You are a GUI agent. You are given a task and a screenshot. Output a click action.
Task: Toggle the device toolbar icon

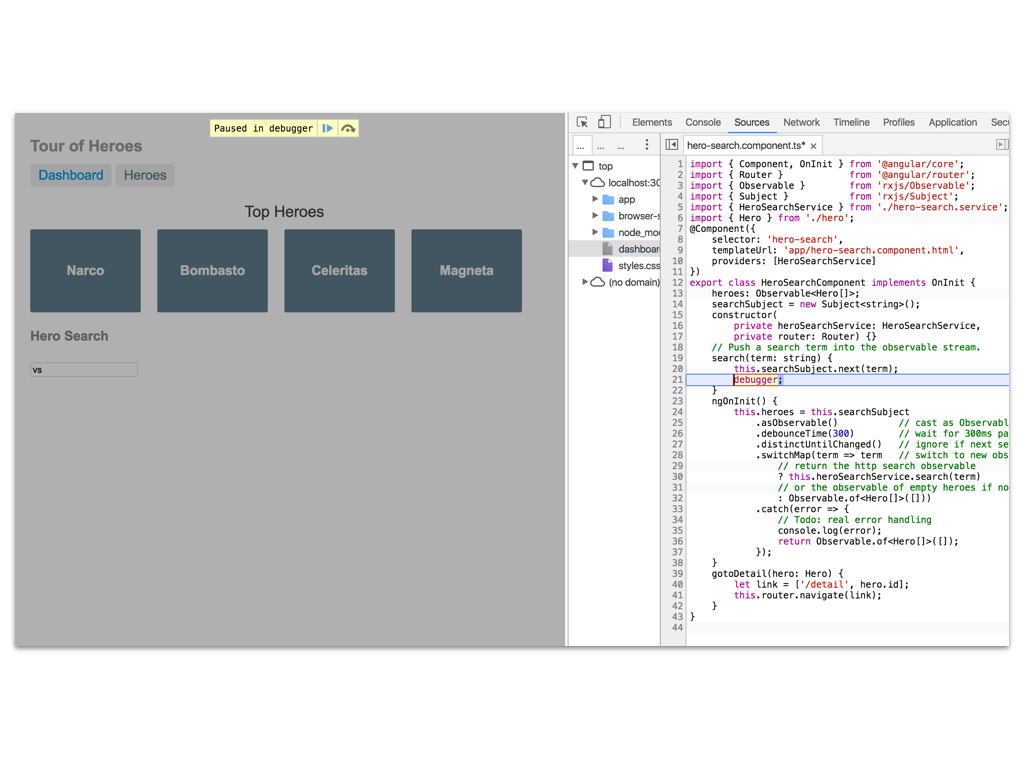click(x=605, y=122)
